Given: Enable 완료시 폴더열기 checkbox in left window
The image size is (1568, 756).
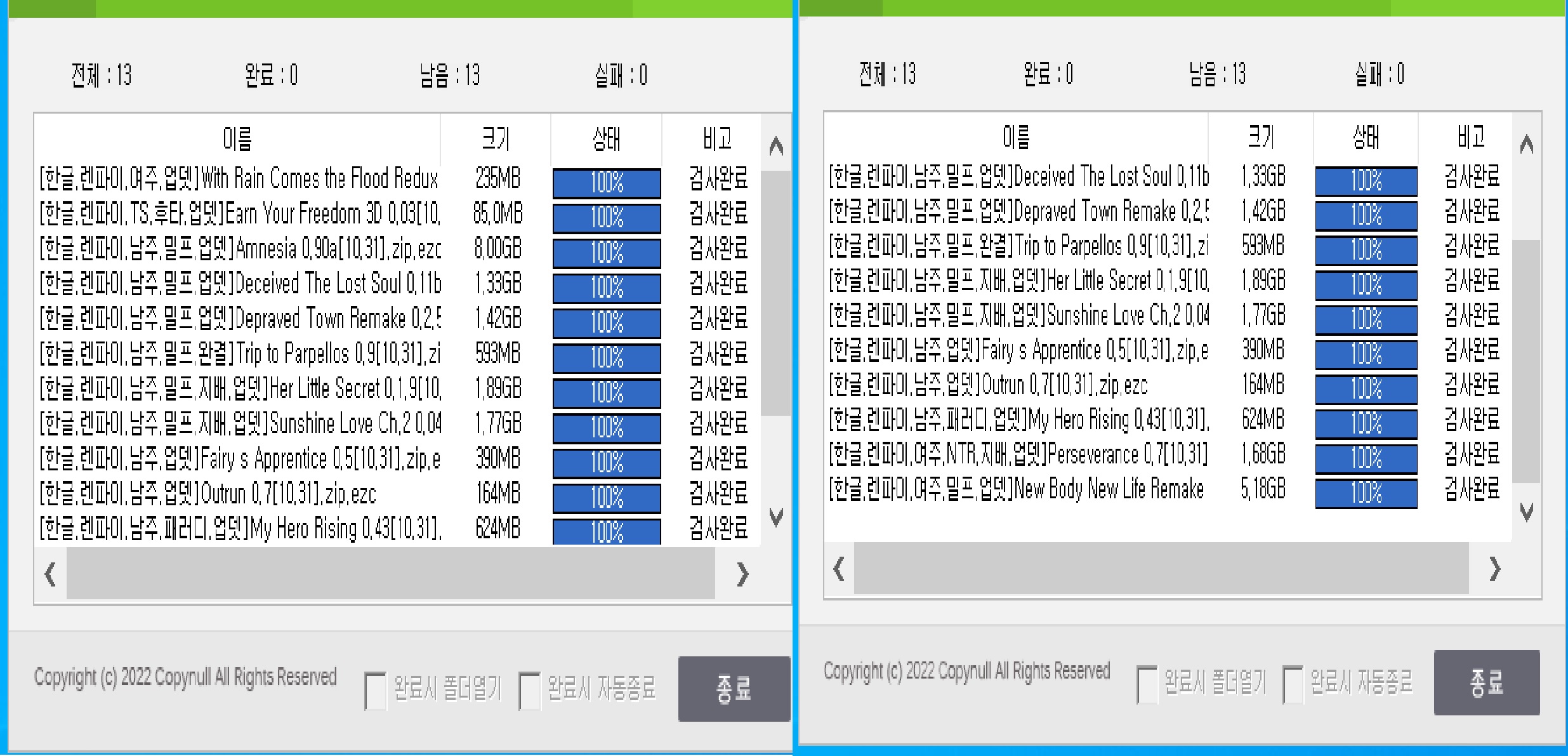Looking at the screenshot, I should [x=376, y=691].
